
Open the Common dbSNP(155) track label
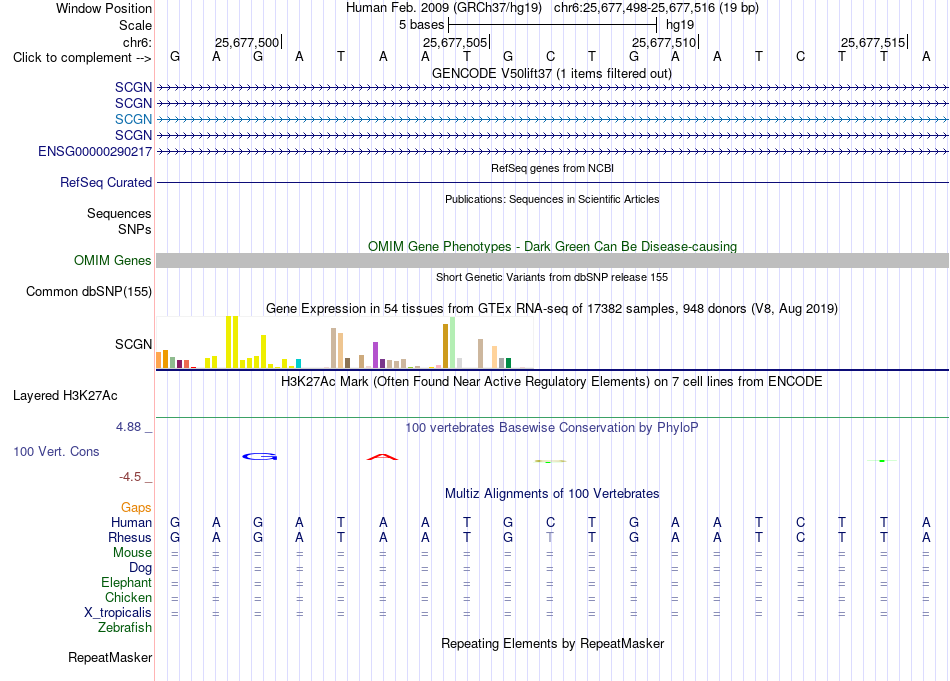pos(88,291)
